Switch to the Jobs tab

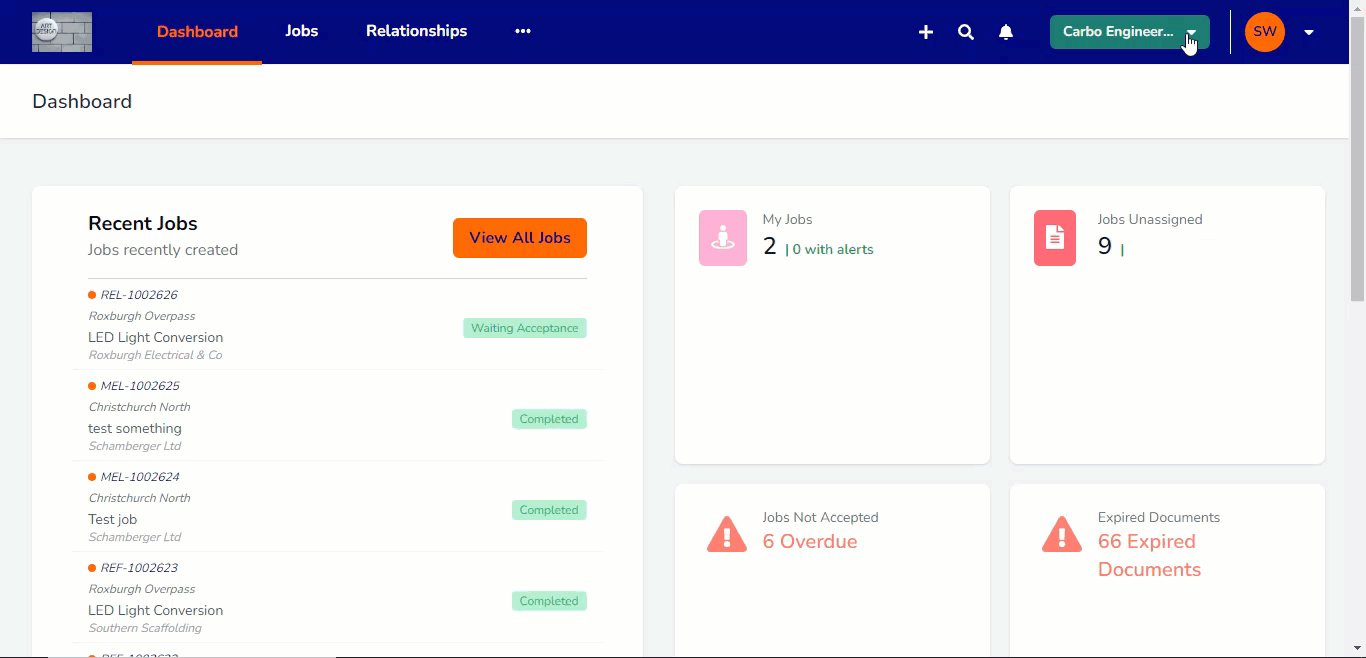[x=301, y=31]
